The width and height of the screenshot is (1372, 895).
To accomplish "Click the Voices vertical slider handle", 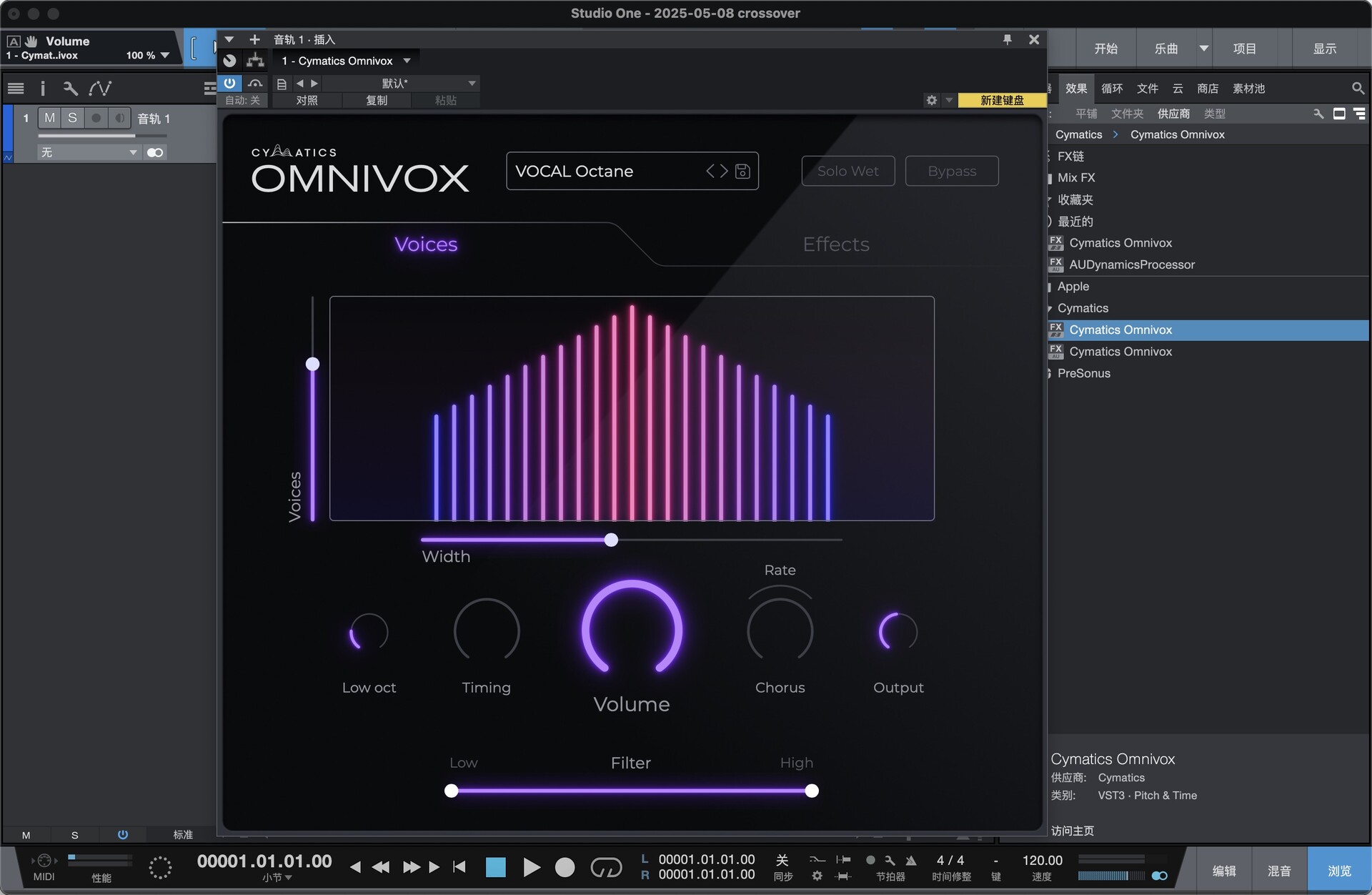I will [312, 364].
